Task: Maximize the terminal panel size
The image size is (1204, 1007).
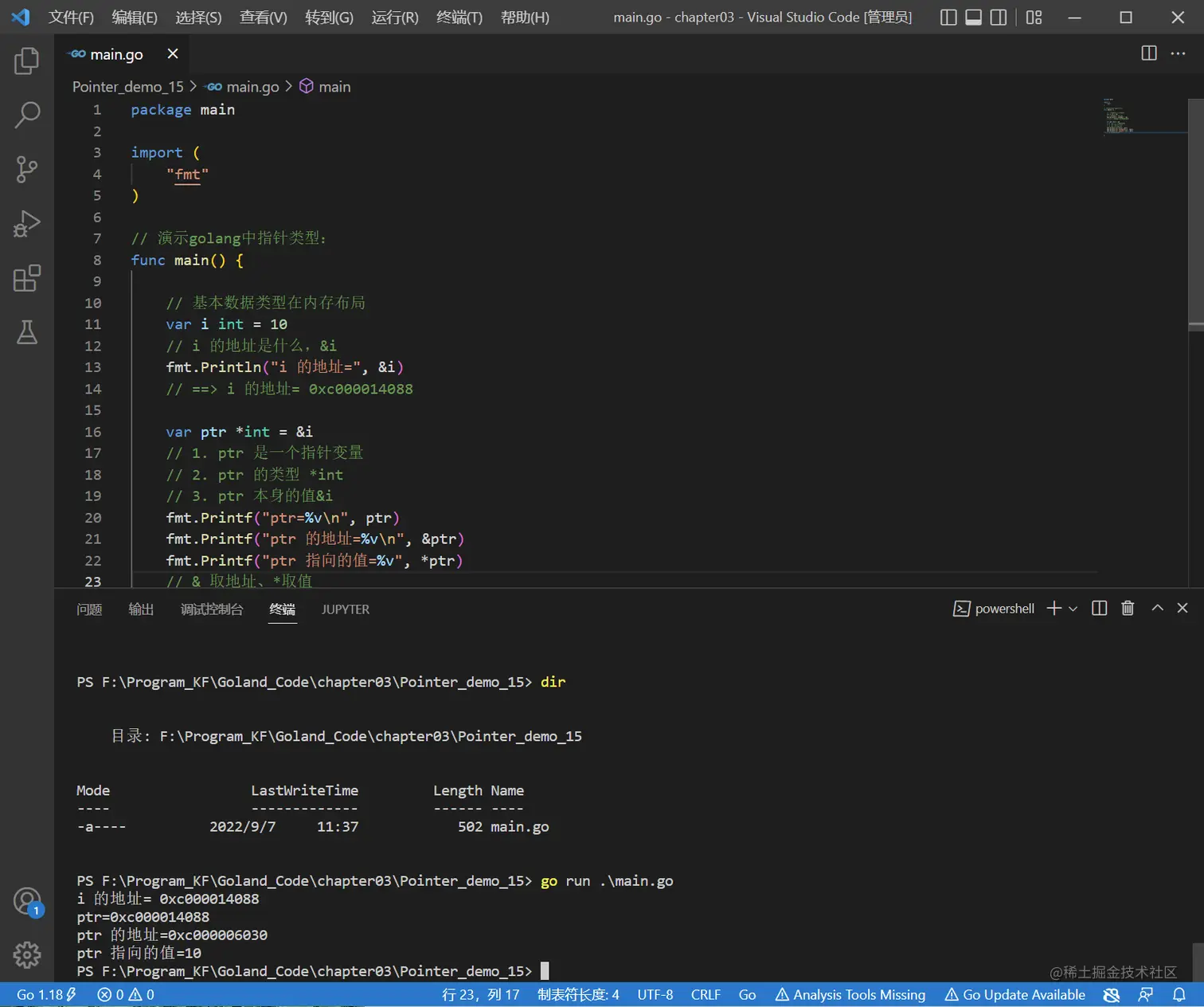Action: point(1157,608)
